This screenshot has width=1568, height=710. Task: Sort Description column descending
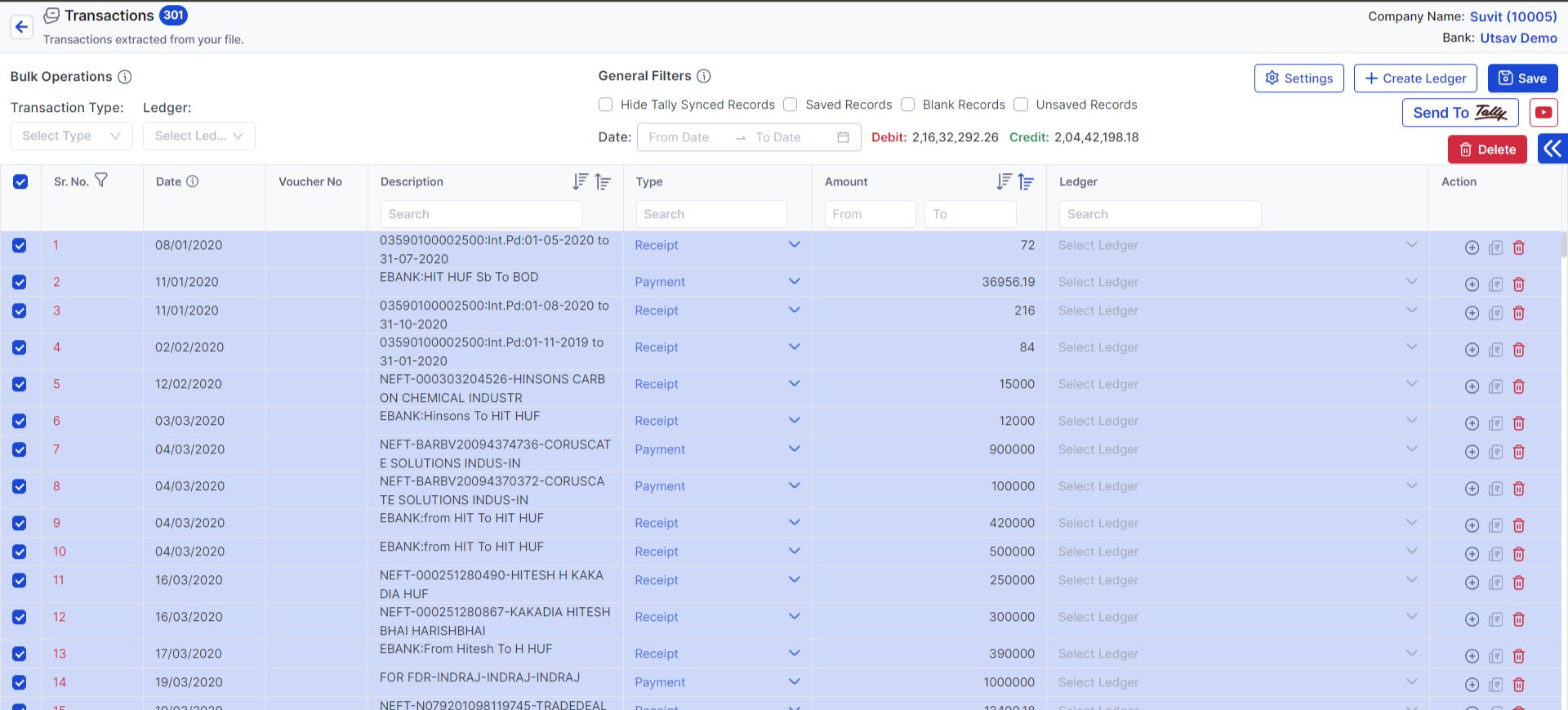tap(580, 181)
